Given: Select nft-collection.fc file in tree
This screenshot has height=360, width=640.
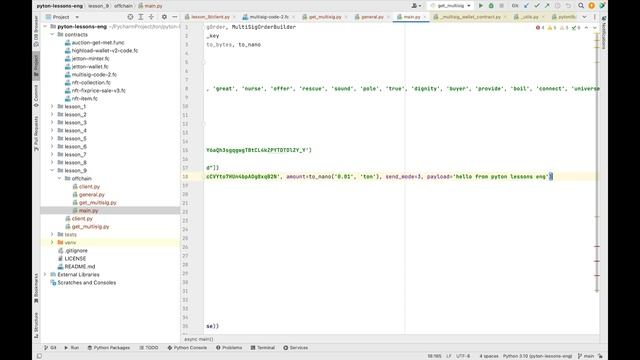Looking at the screenshot, I should coord(91,82).
